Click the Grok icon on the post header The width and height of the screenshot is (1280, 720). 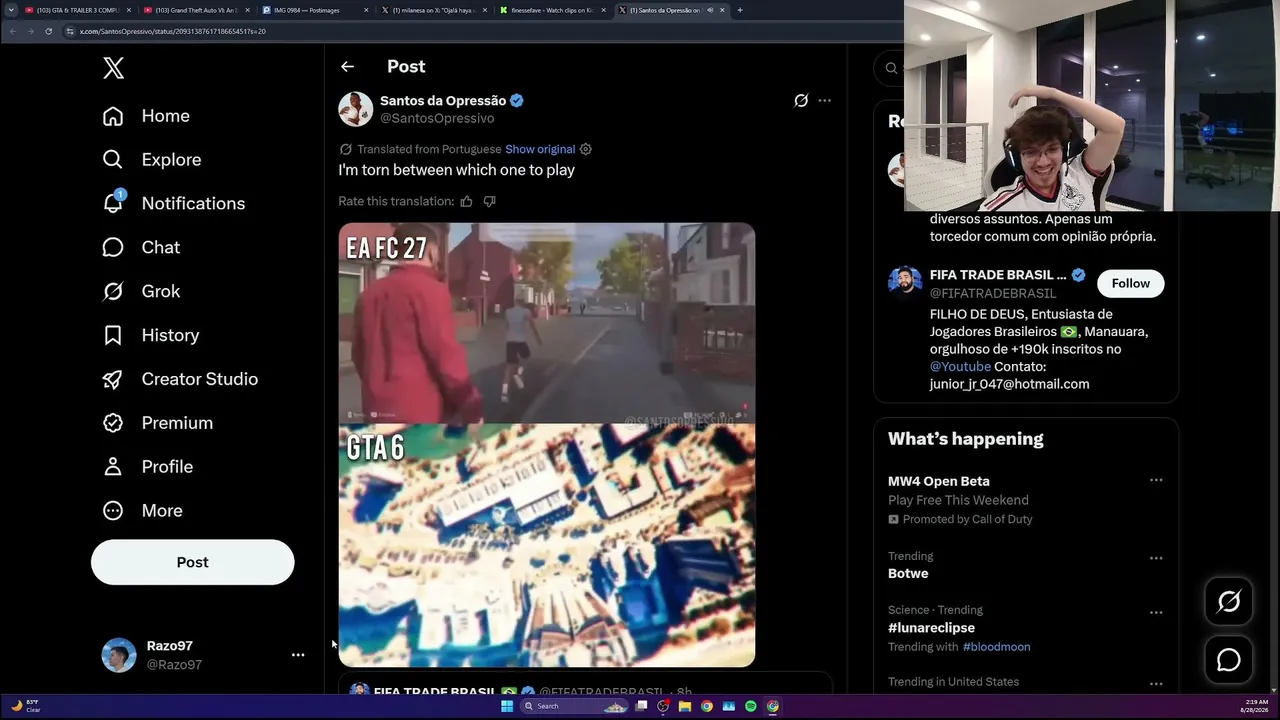801,100
